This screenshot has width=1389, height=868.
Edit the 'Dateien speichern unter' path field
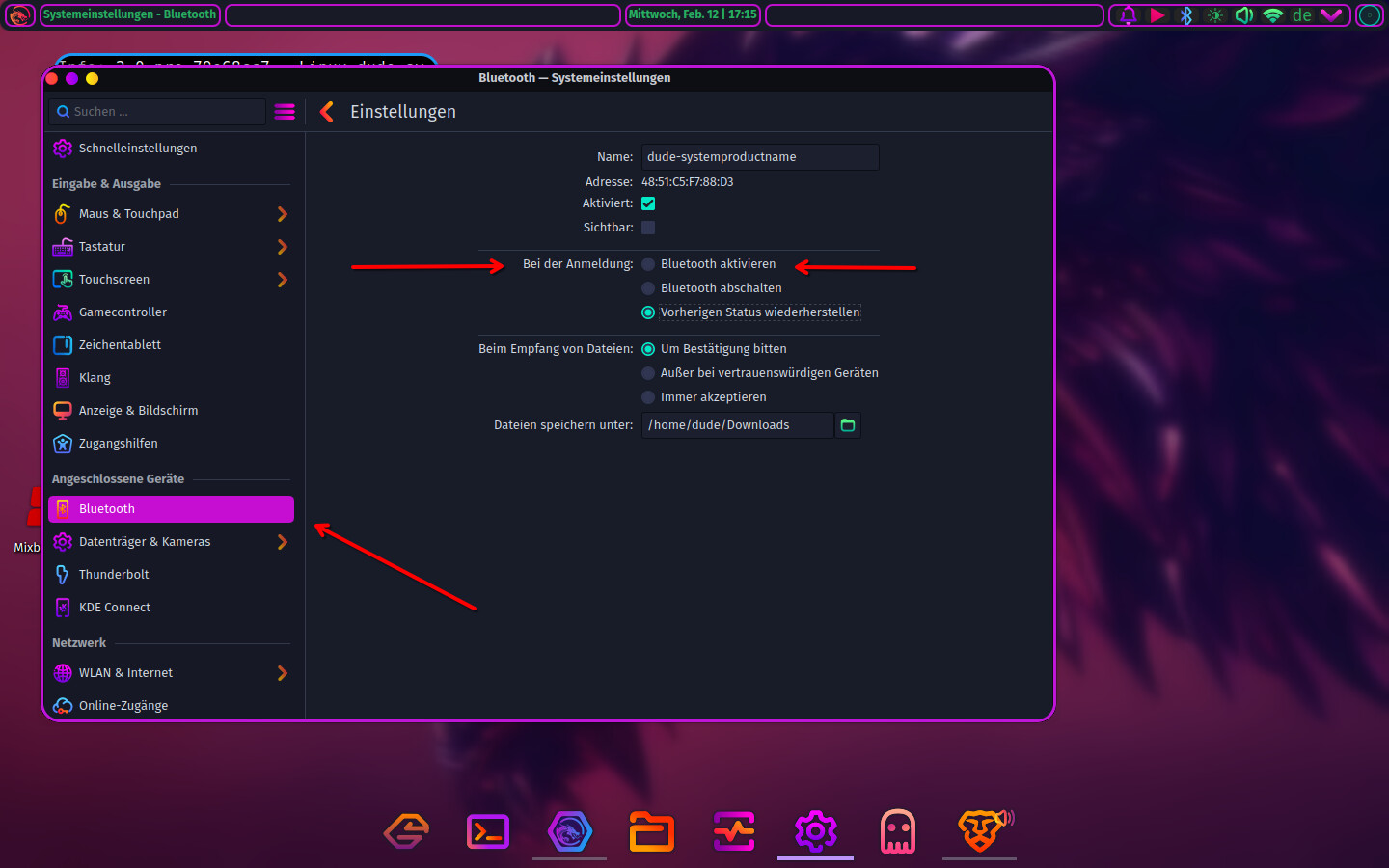738,425
